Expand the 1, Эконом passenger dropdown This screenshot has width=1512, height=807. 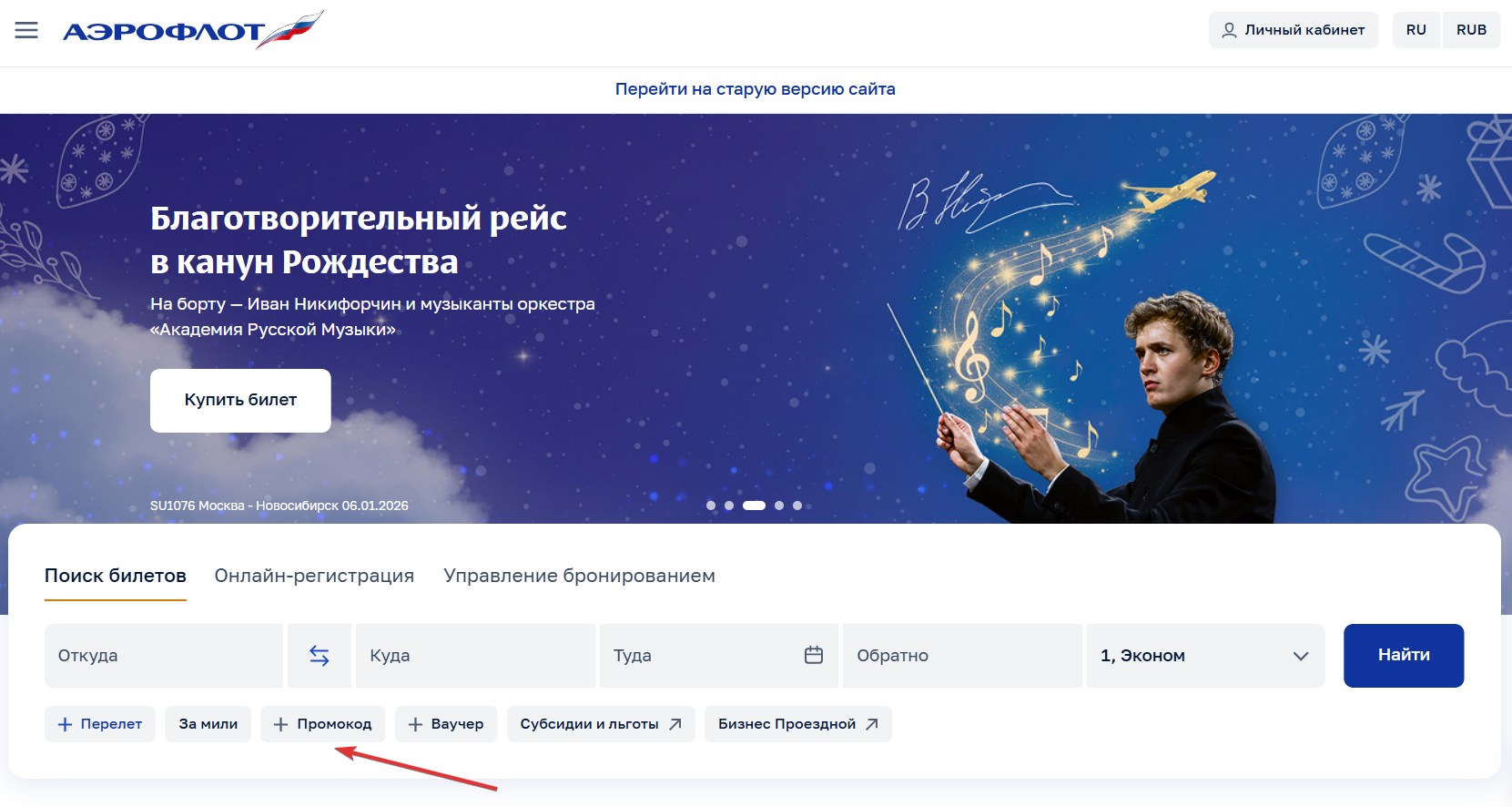click(1205, 656)
